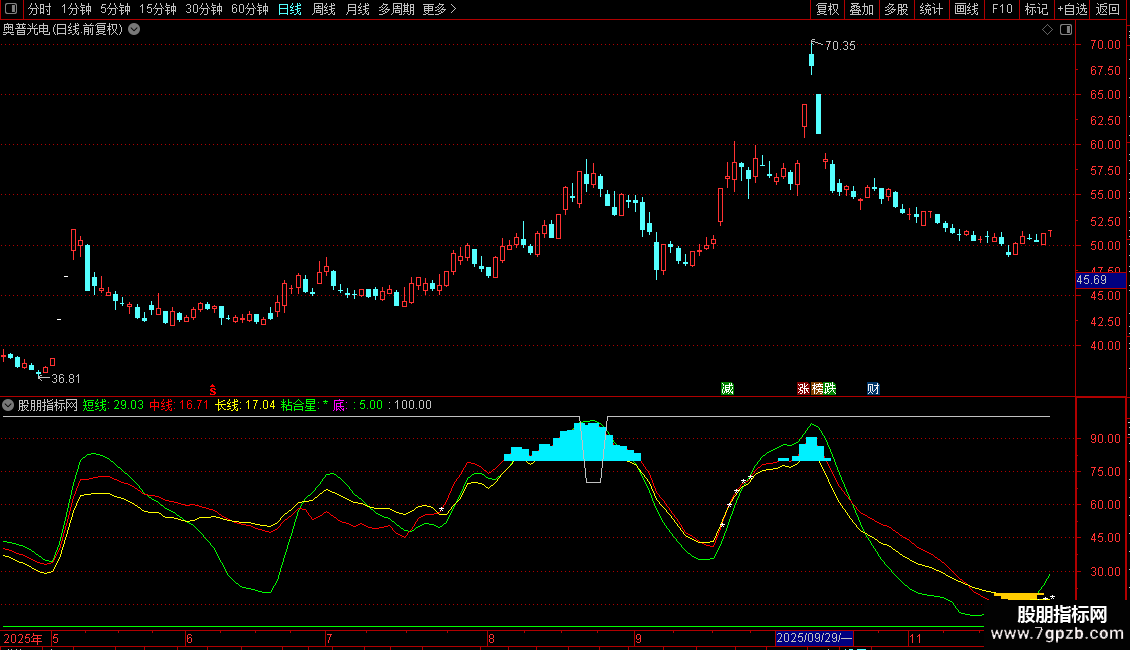Click the 2025/09/29 date marker on timeline
Image resolution: width=1130 pixels, height=650 pixels.
tap(814, 638)
